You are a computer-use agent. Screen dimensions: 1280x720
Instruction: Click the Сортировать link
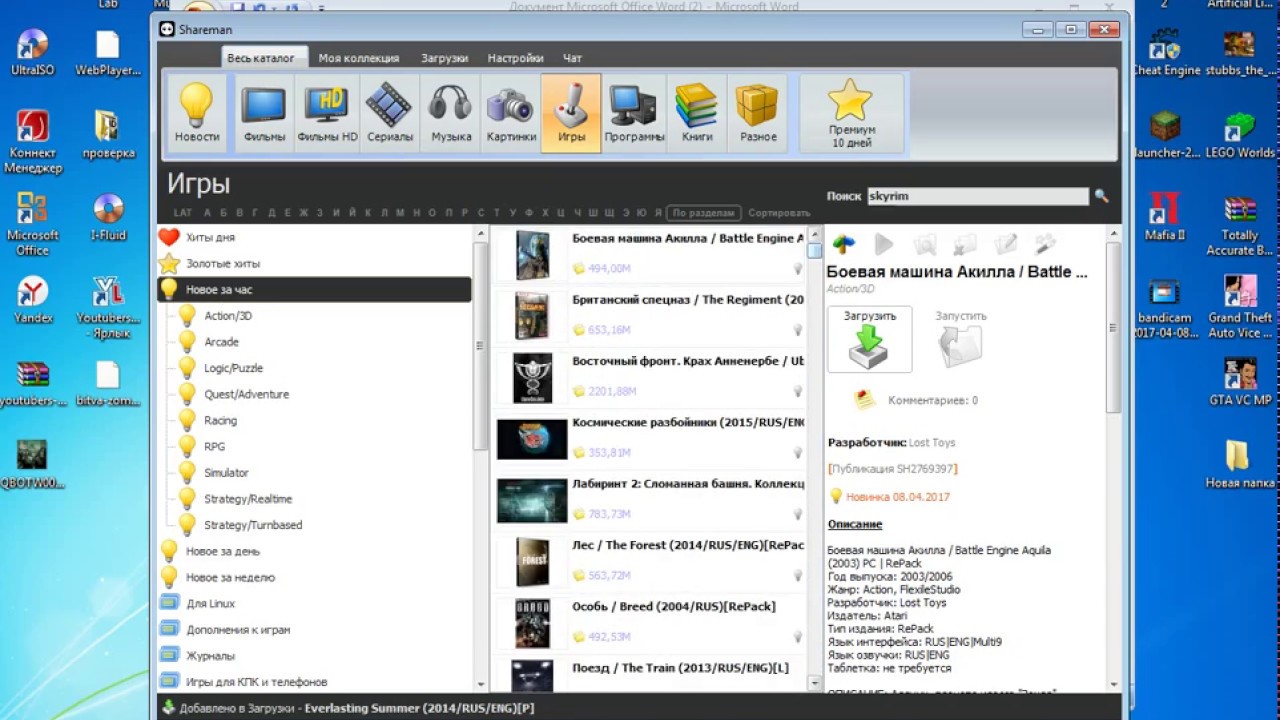click(x=779, y=213)
